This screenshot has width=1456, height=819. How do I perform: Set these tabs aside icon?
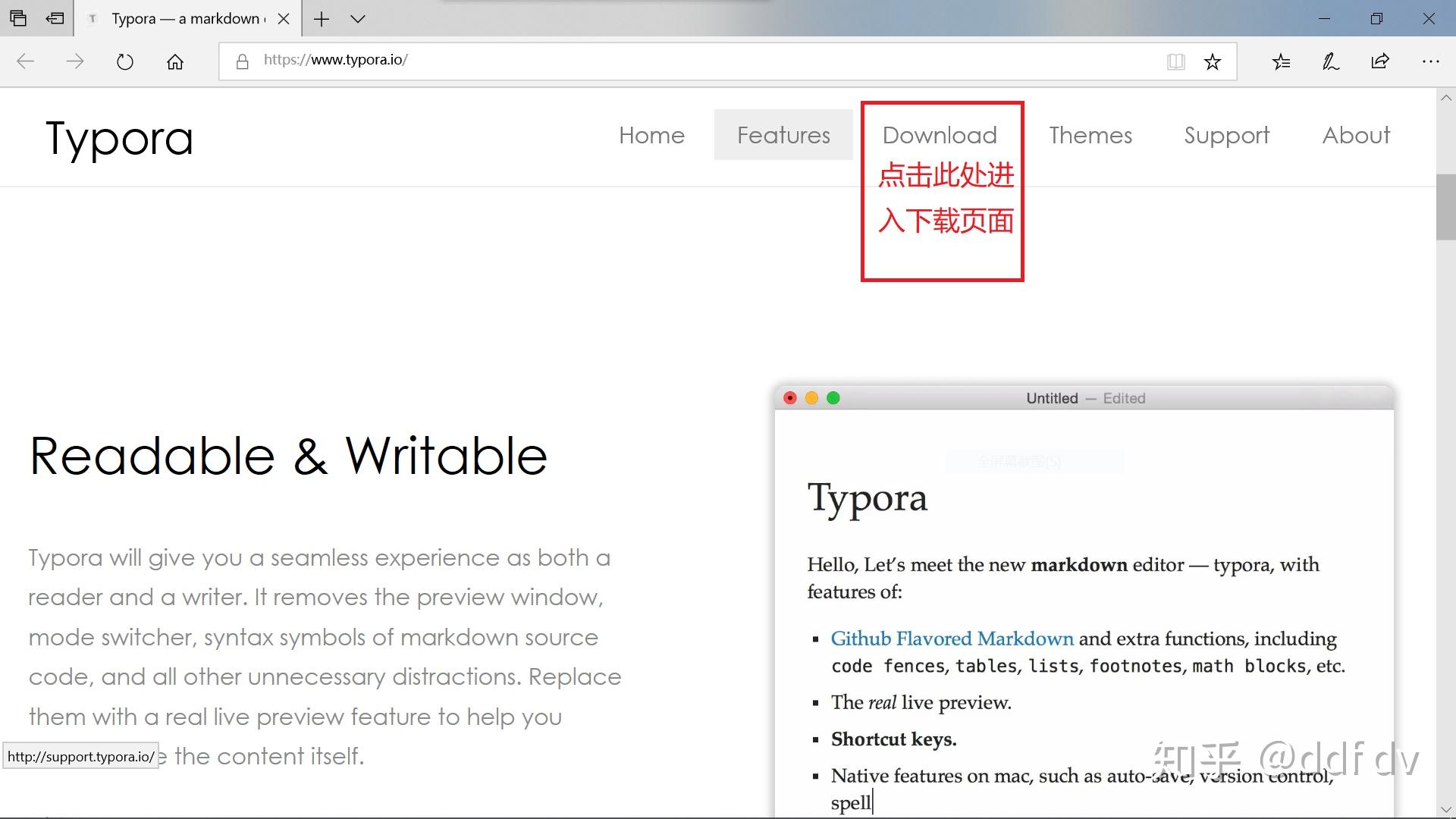(55, 18)
